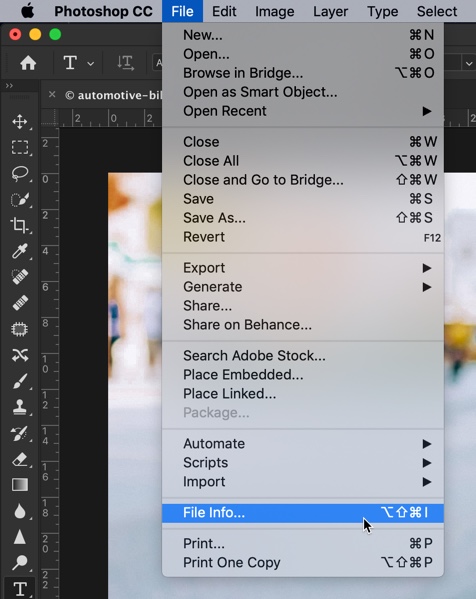Switch to automotive document tab
This screenshot has height=599, width=476.
113,95
